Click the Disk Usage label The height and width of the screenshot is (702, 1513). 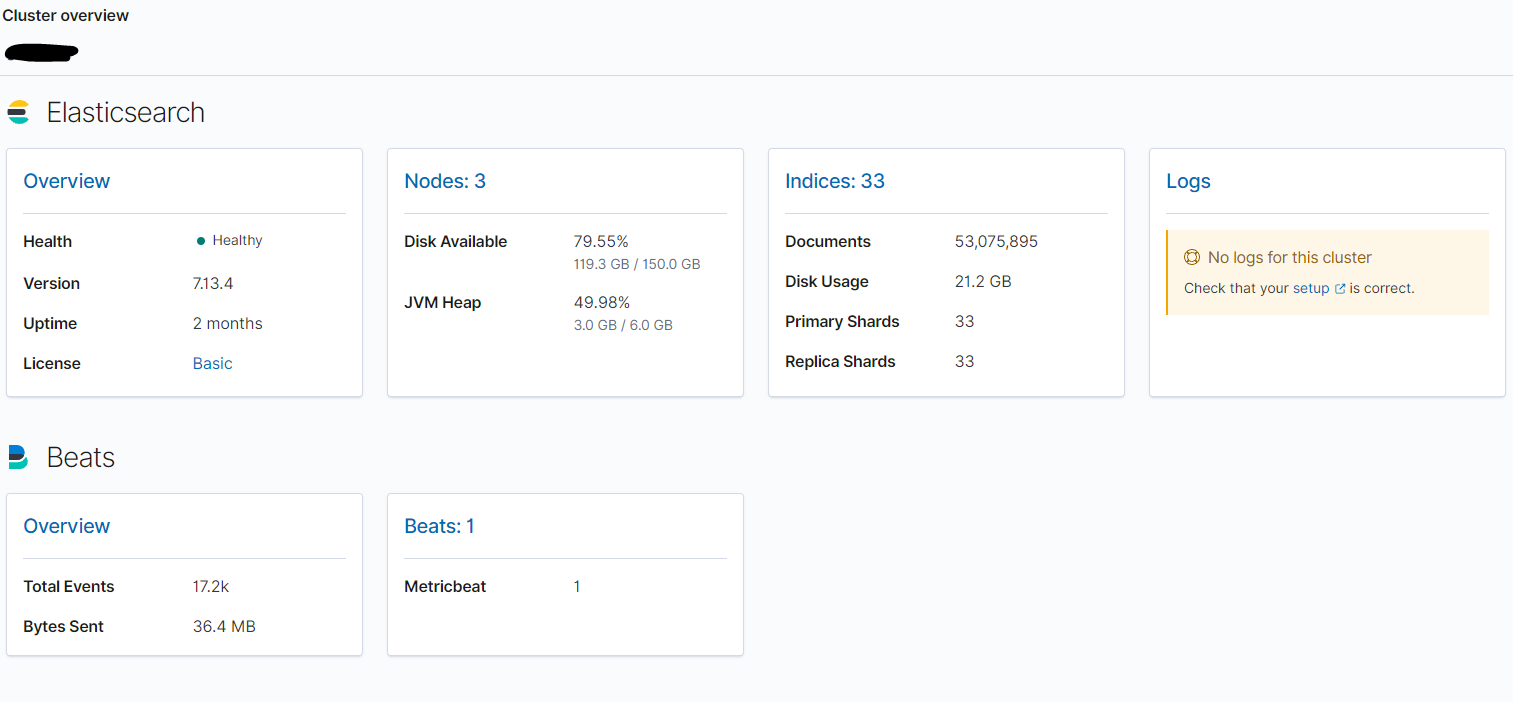click(x=827, y=281)
